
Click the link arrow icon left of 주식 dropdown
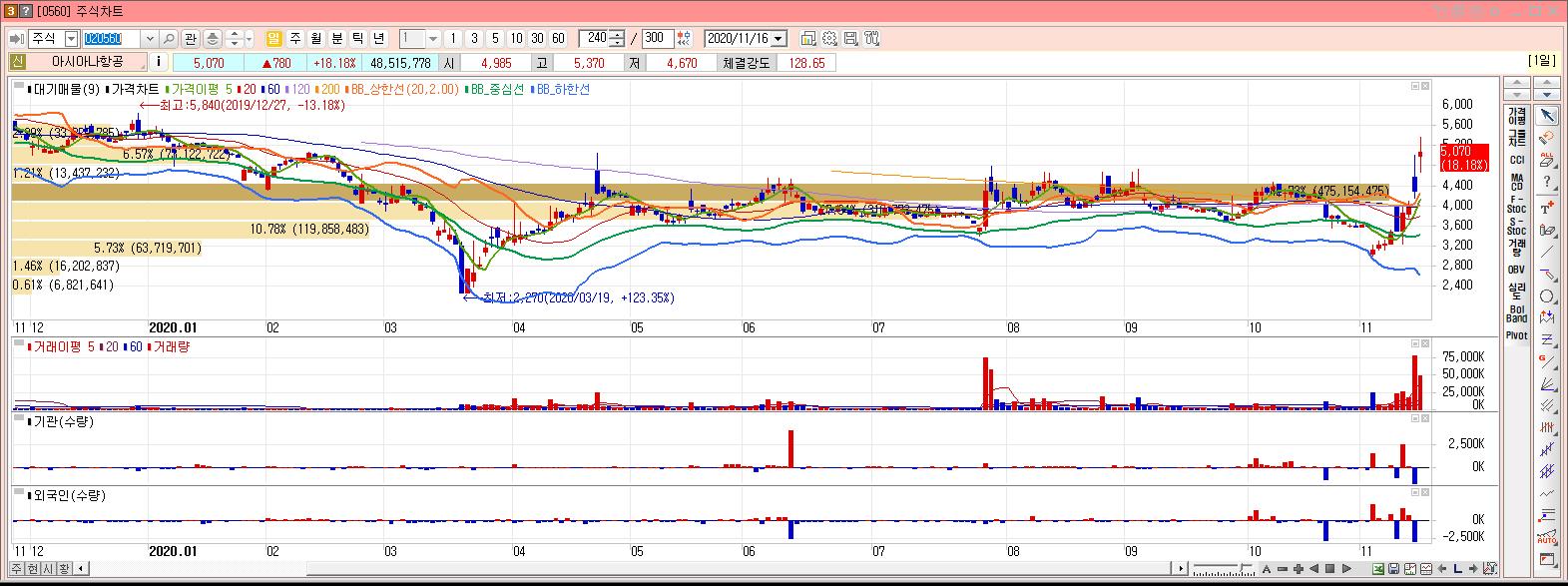click(16, 39)
